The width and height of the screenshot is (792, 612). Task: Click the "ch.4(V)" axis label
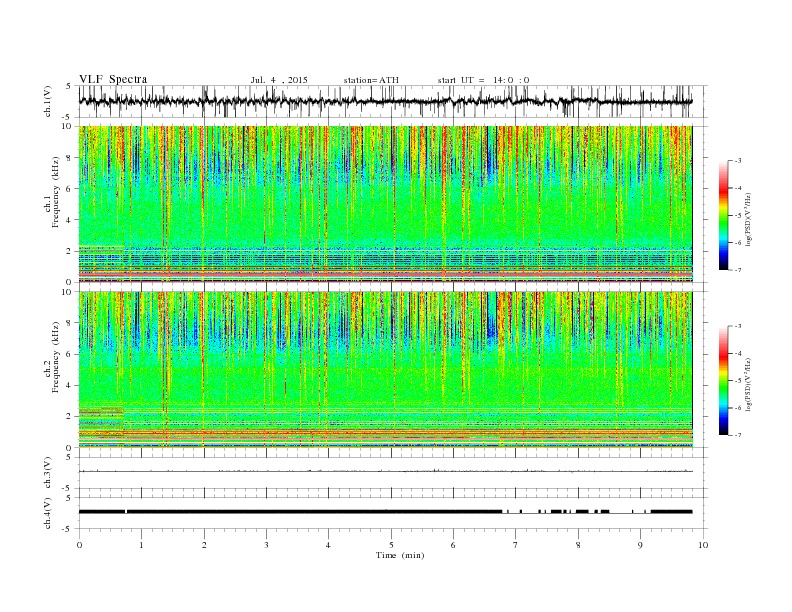pos(48,513)
